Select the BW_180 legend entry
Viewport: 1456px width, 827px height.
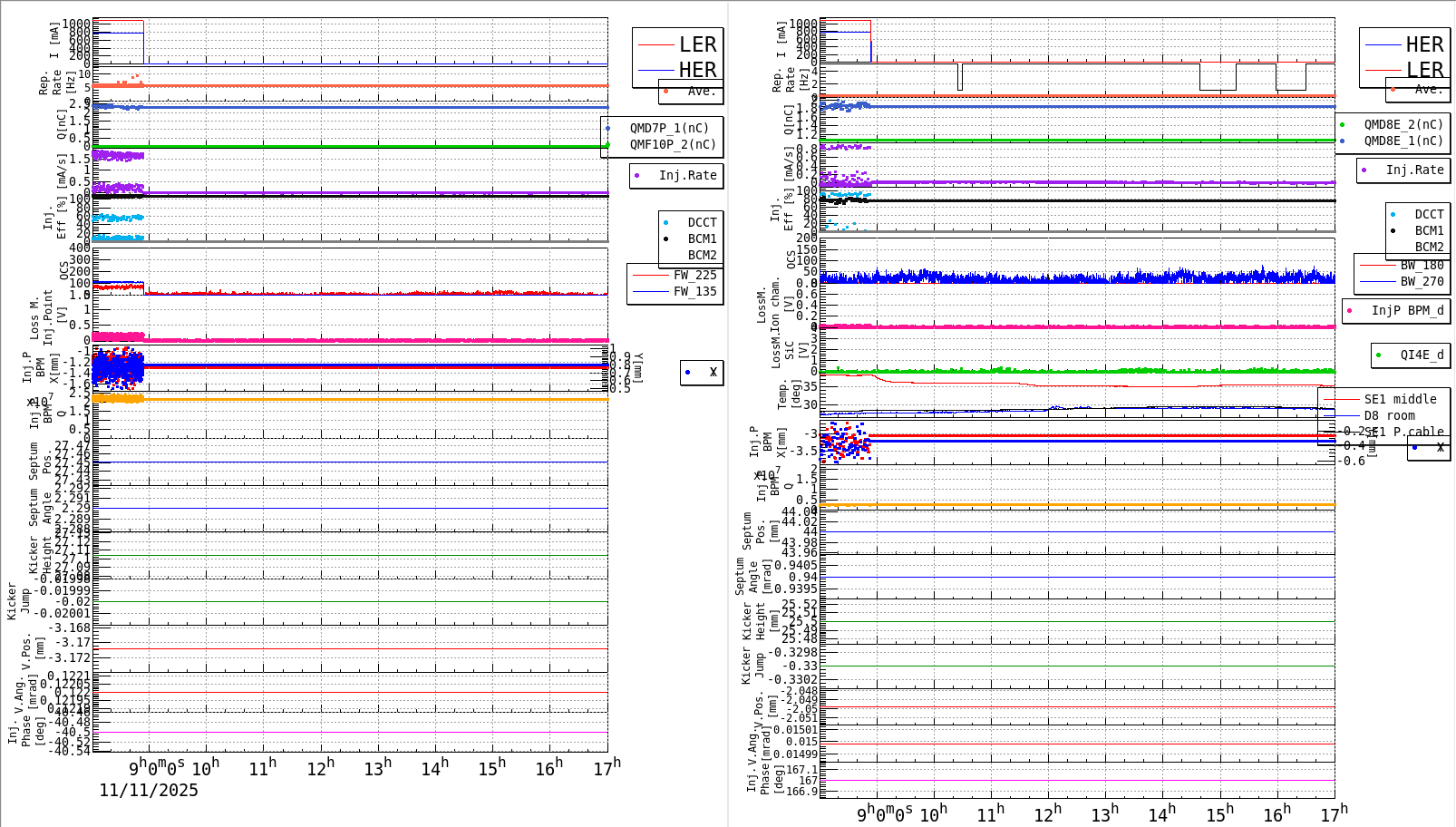(1422, 265)
